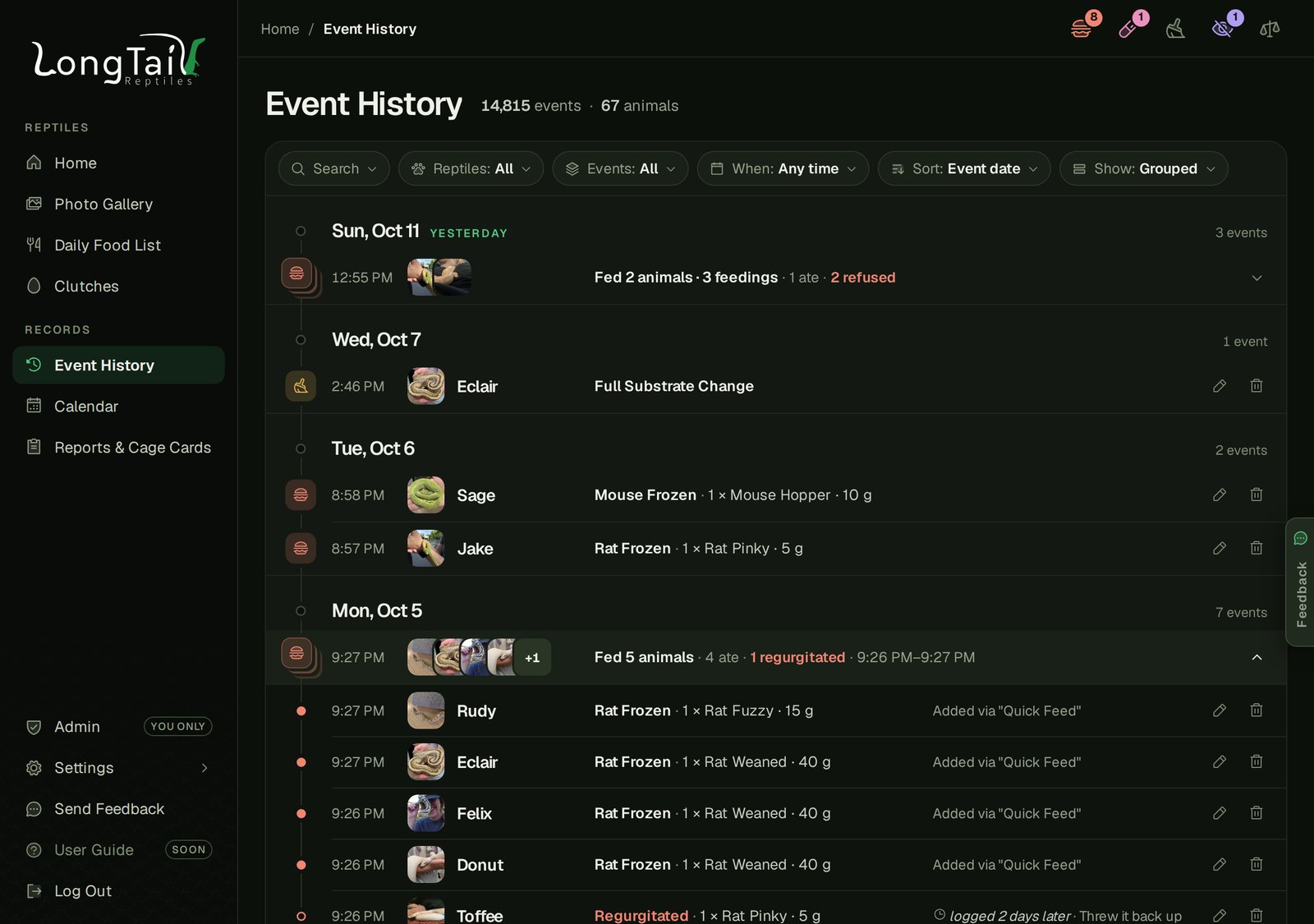The width and height of the screenshot is (1314, 924).
Task: Open the Search dropdown filter
Action: [x=334, y=168]
